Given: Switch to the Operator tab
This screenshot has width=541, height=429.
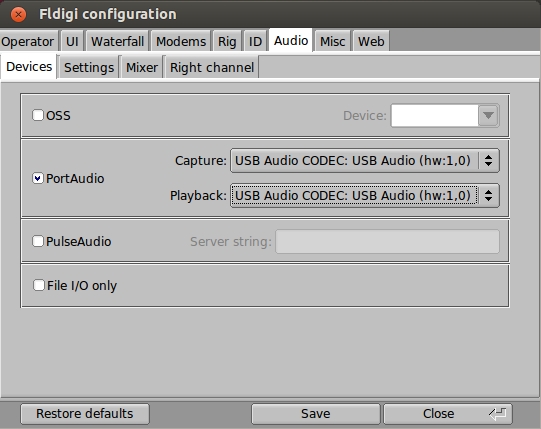Looking at the screenshot, I should click(28, 41).
